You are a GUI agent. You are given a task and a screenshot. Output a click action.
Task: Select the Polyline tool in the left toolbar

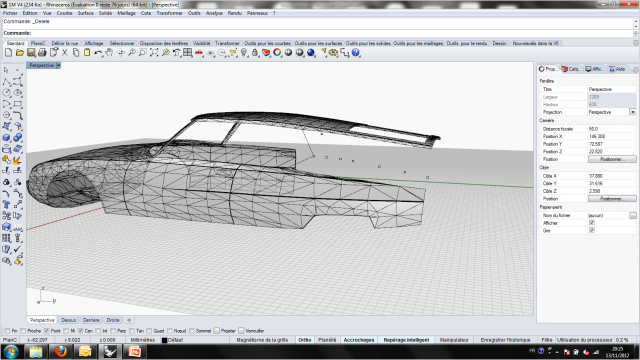[7, 82]
